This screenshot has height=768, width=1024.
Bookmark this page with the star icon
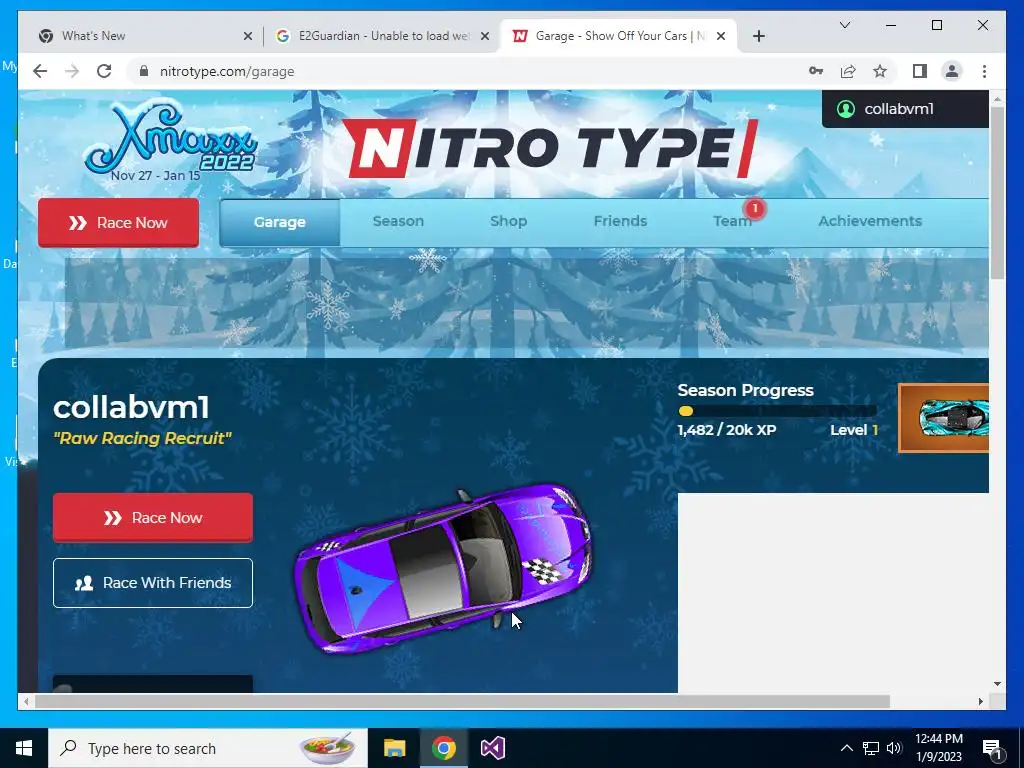pyautogui.click(x=880, y=71)
